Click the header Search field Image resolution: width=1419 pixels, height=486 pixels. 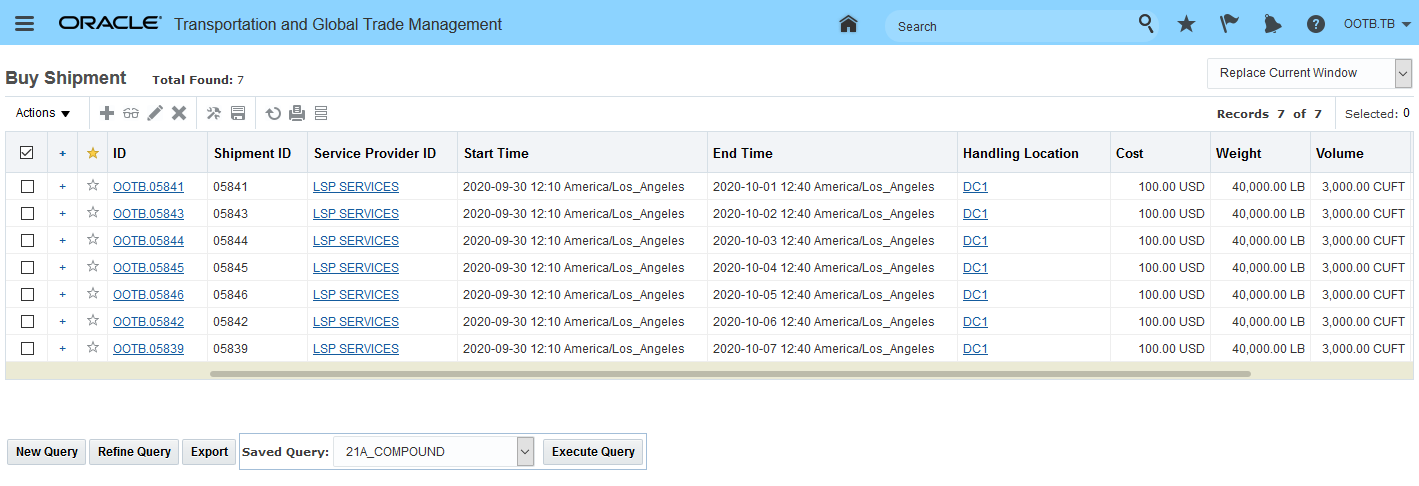[1010, 26]
